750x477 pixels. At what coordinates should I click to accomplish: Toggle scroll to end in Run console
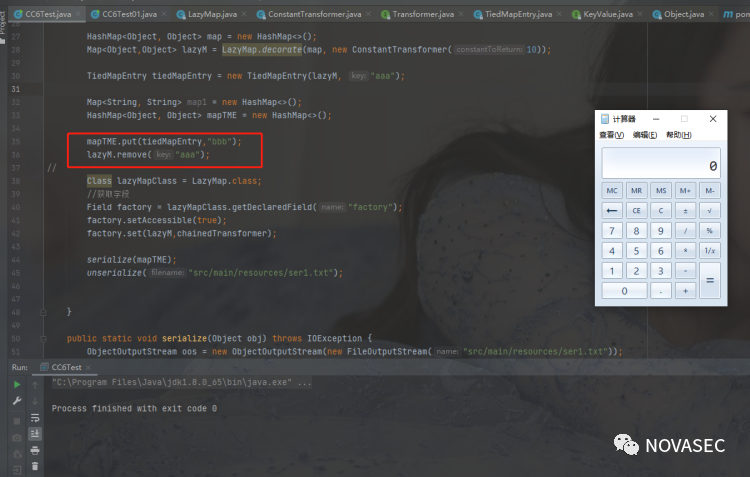(x=35, y=434)
